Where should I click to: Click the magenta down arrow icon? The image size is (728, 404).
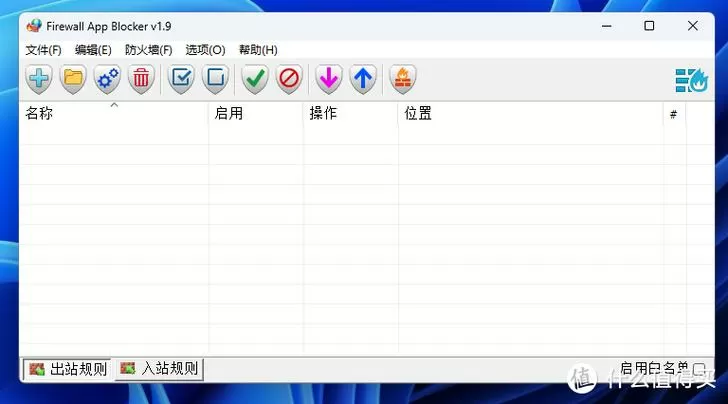329,79
